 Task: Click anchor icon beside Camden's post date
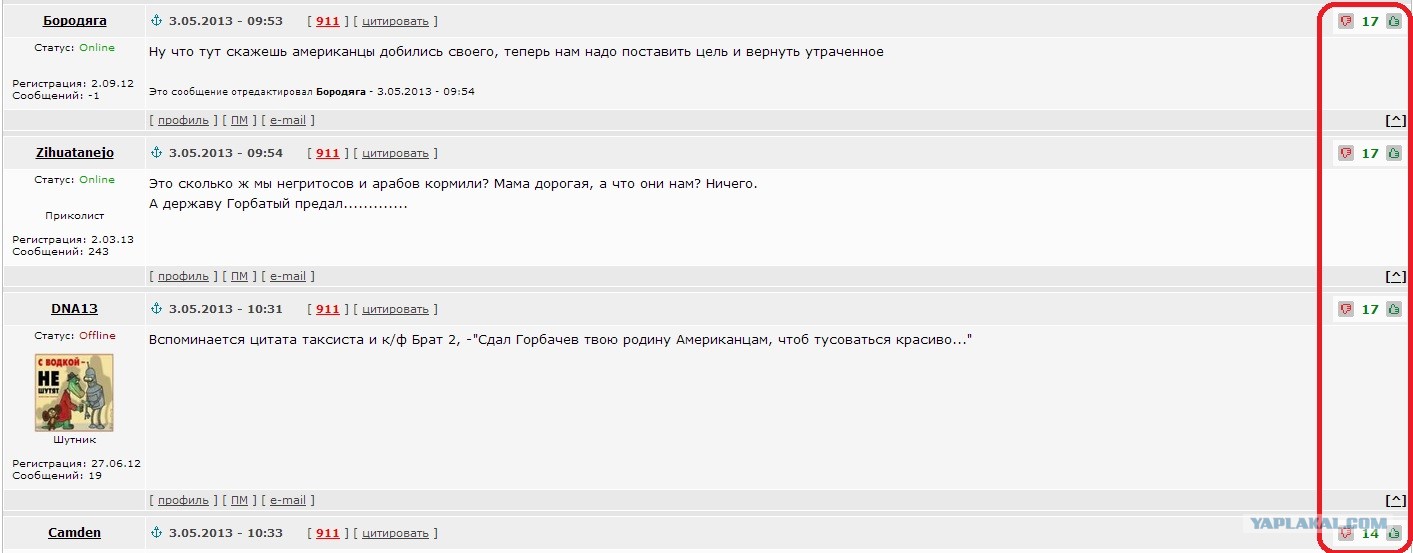[155, 533]
